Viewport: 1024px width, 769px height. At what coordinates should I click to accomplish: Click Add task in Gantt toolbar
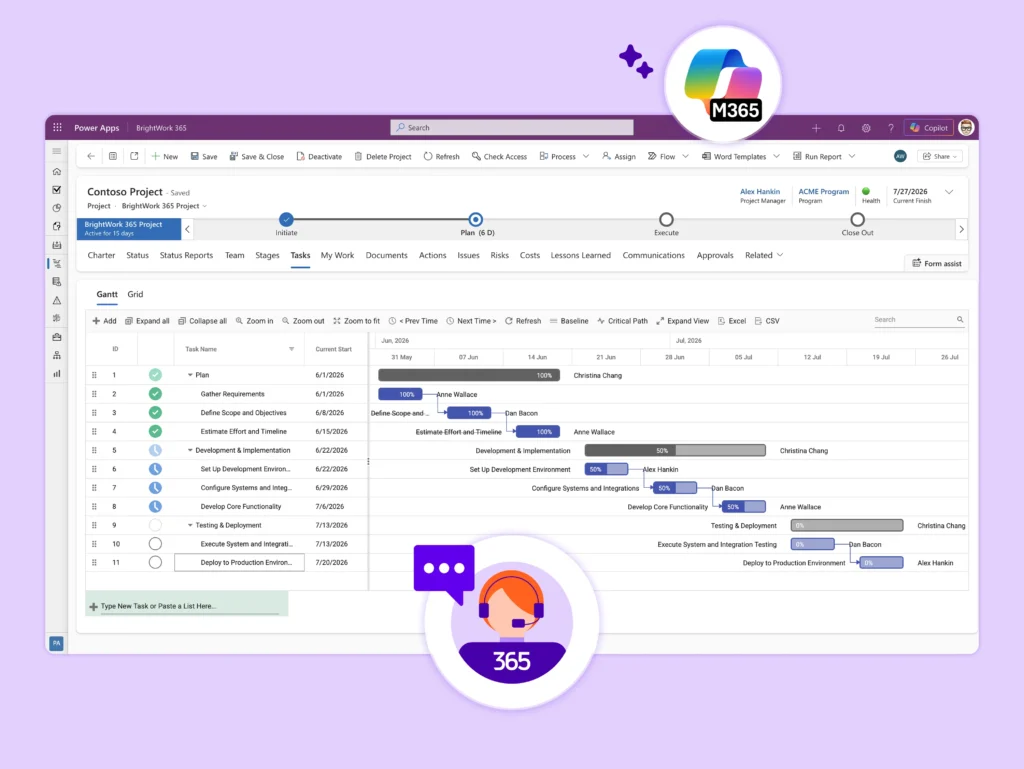click(104, 321)
